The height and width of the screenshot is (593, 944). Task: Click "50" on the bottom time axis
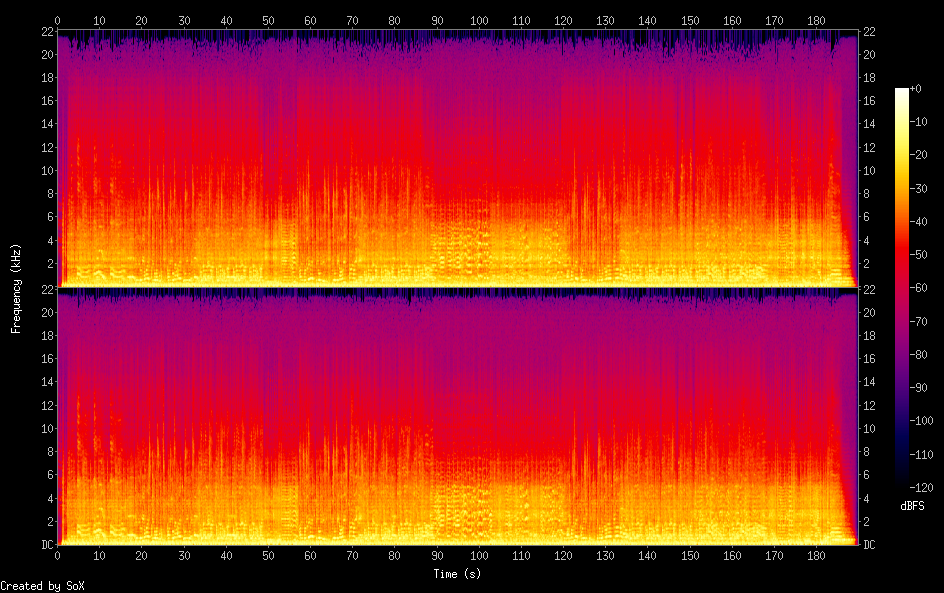pos(269,556)
